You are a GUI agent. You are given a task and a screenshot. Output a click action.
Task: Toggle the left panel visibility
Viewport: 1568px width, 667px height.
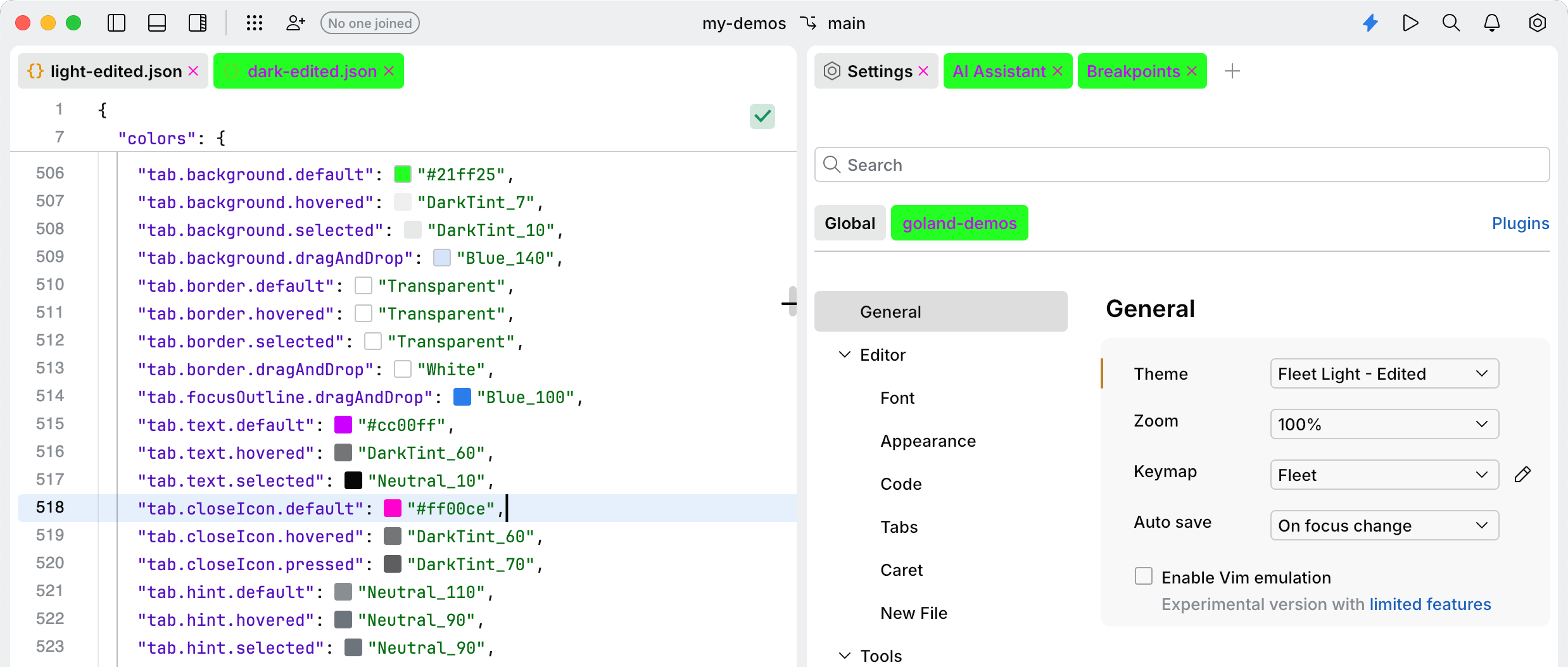[x=117, y=23]
